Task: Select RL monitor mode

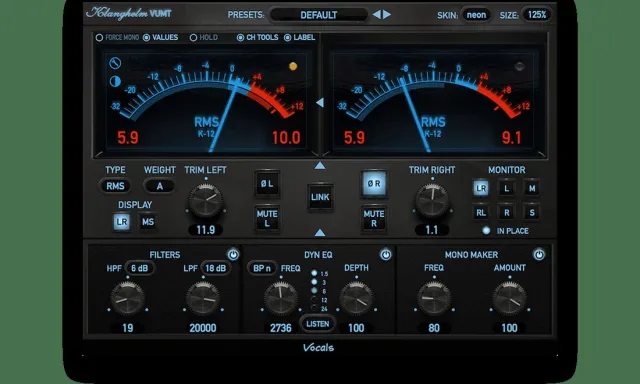Action: [x=481, y=213]
